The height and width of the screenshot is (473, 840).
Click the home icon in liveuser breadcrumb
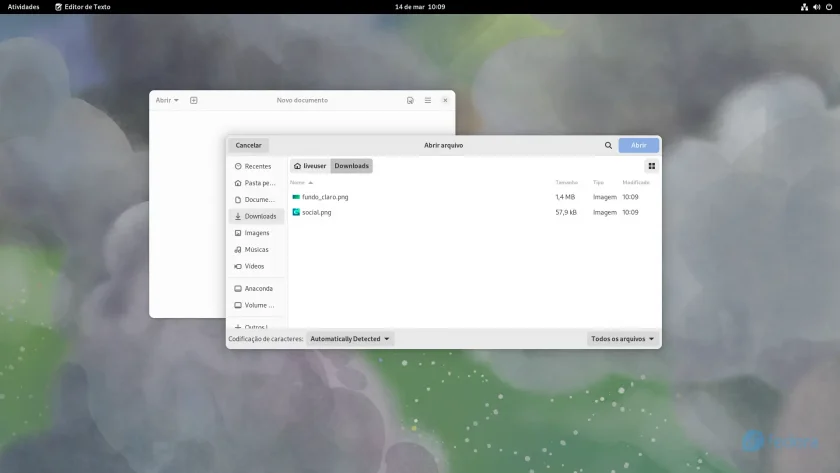297,166
